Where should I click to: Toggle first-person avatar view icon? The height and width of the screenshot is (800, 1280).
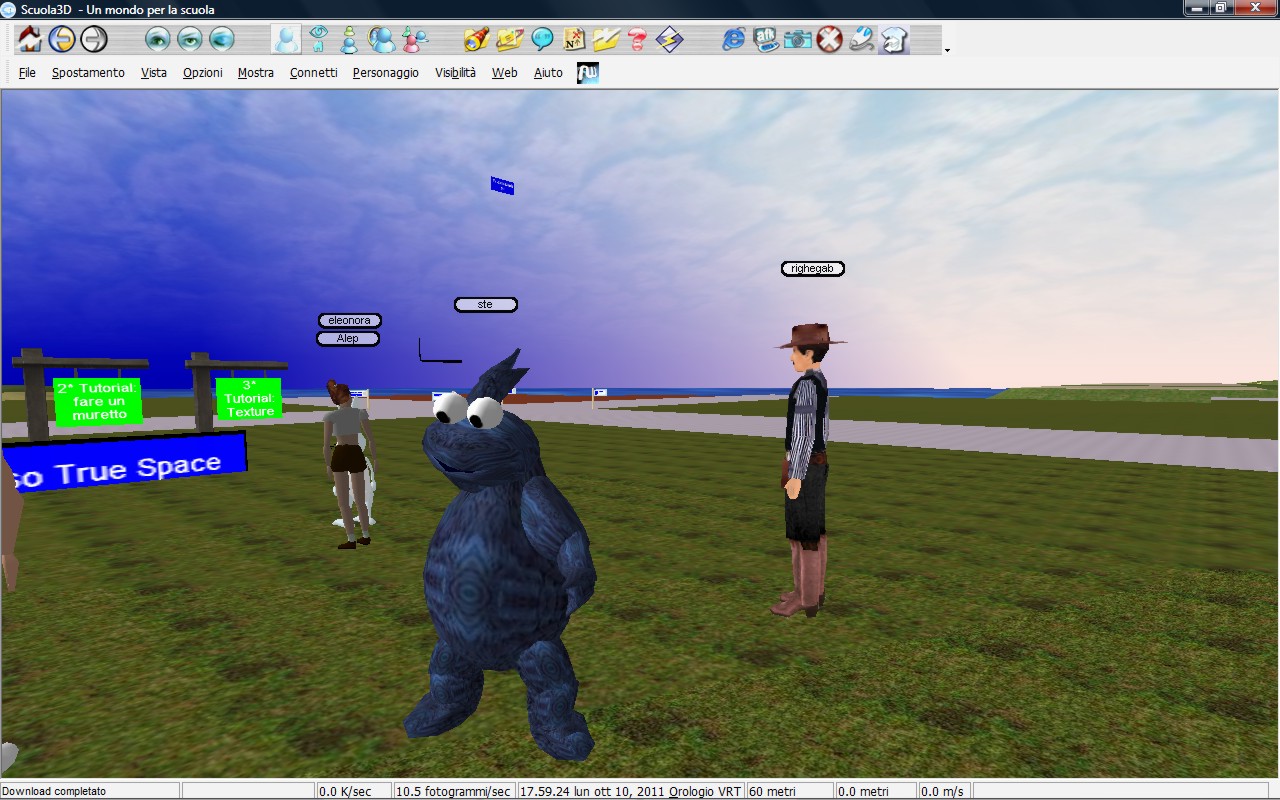point(286,39)
